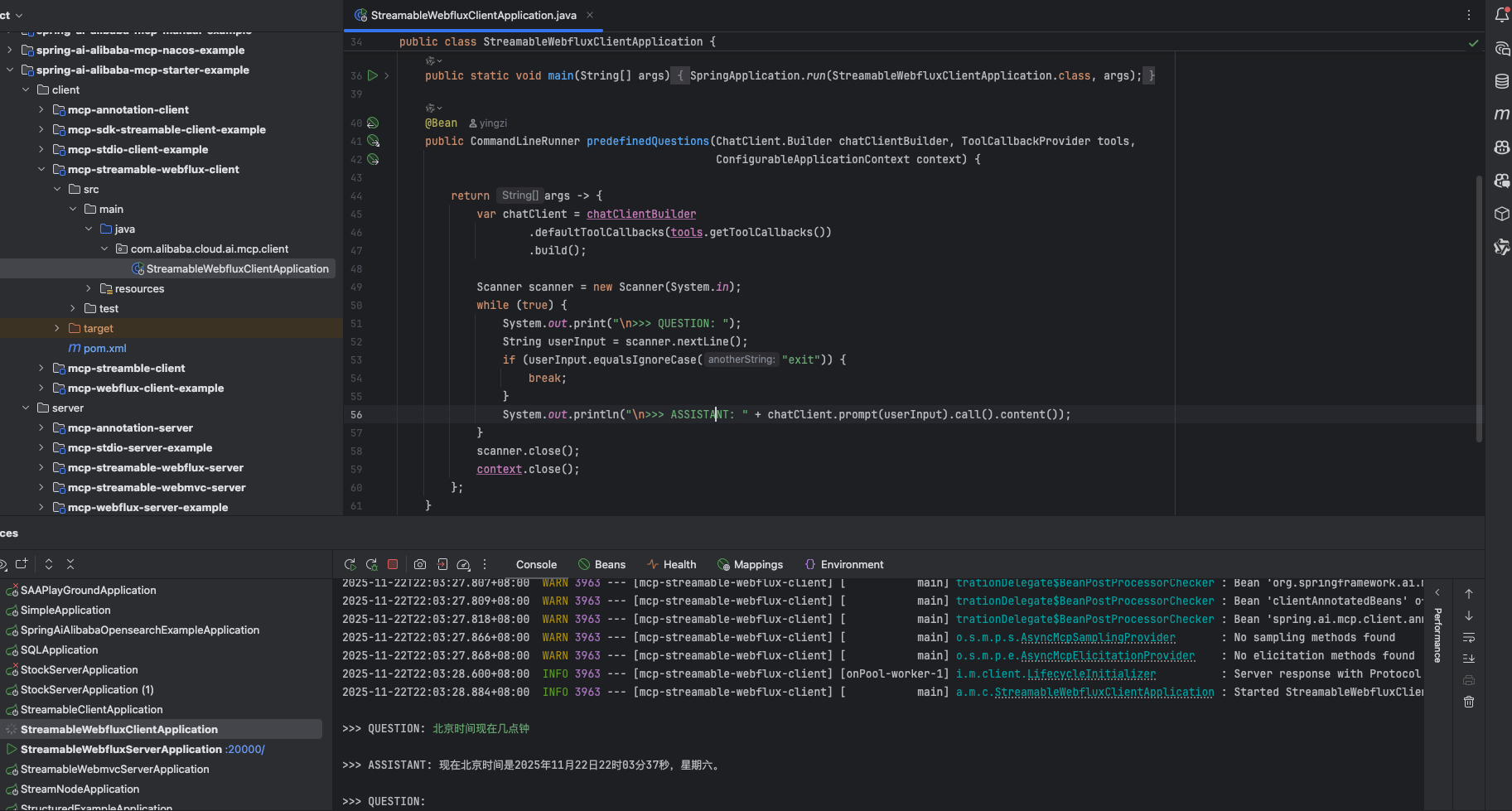
Task: Click the StreamableWebfluxClientApplication link in the console log
Action: pyautogui.click(x=1104, y=693)
